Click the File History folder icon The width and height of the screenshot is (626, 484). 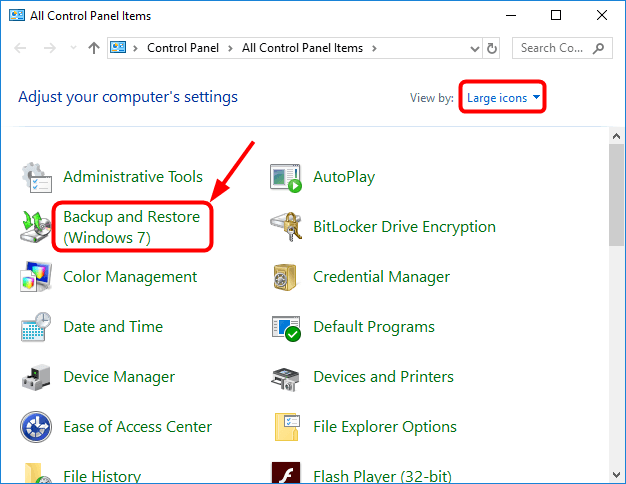click(x=38, y=474)
